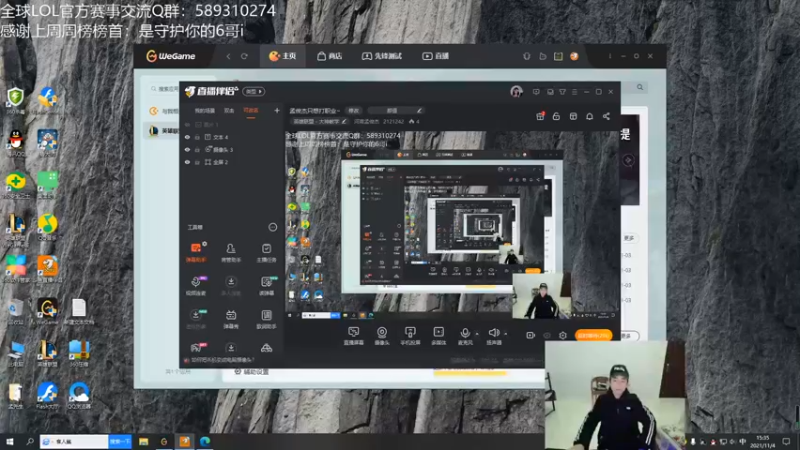This screenshot has height=450, width=800.
Task: Switch to WeGame 商店 tab
Action: [x=329, y=56]
